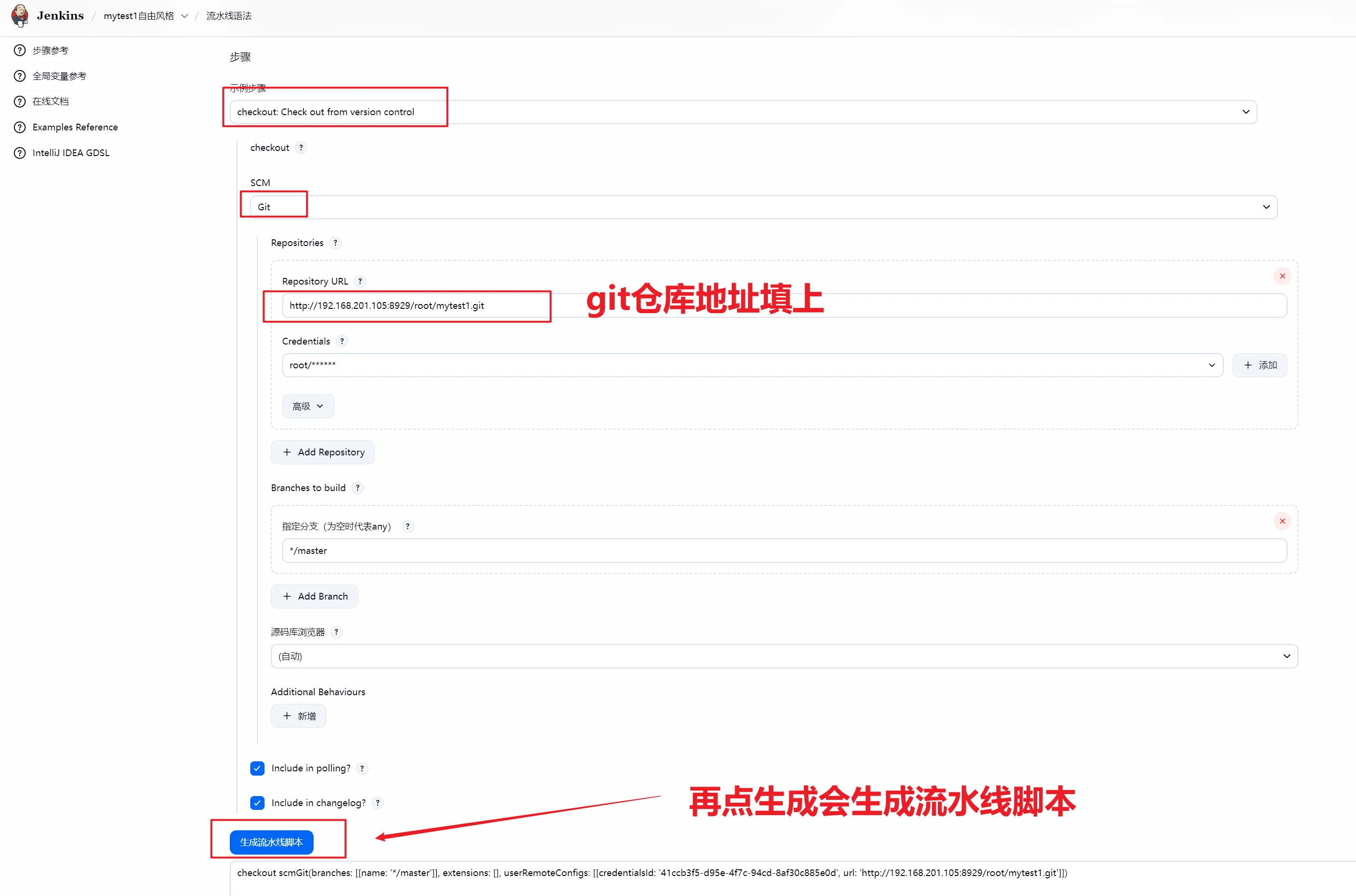Click the Jenkins logo icon
Viewport: 1356px width, 896px height.
[20, 15]
